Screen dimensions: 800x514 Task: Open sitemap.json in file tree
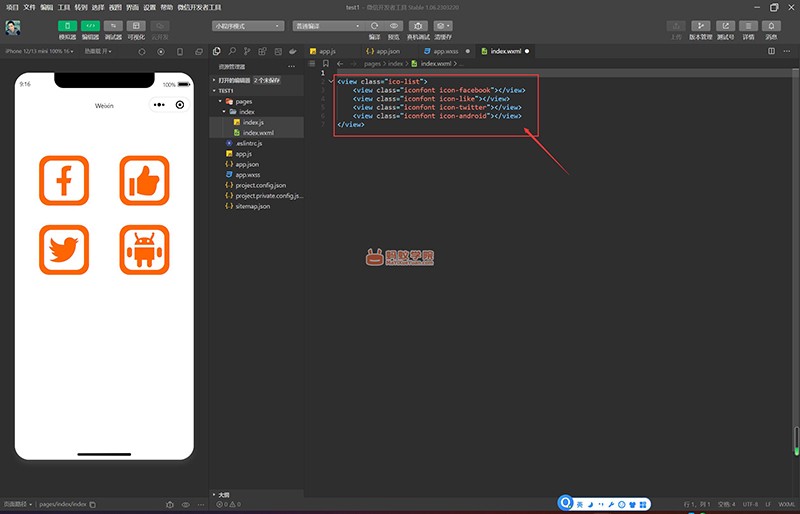pyautogui.click(x=257, y=206)
